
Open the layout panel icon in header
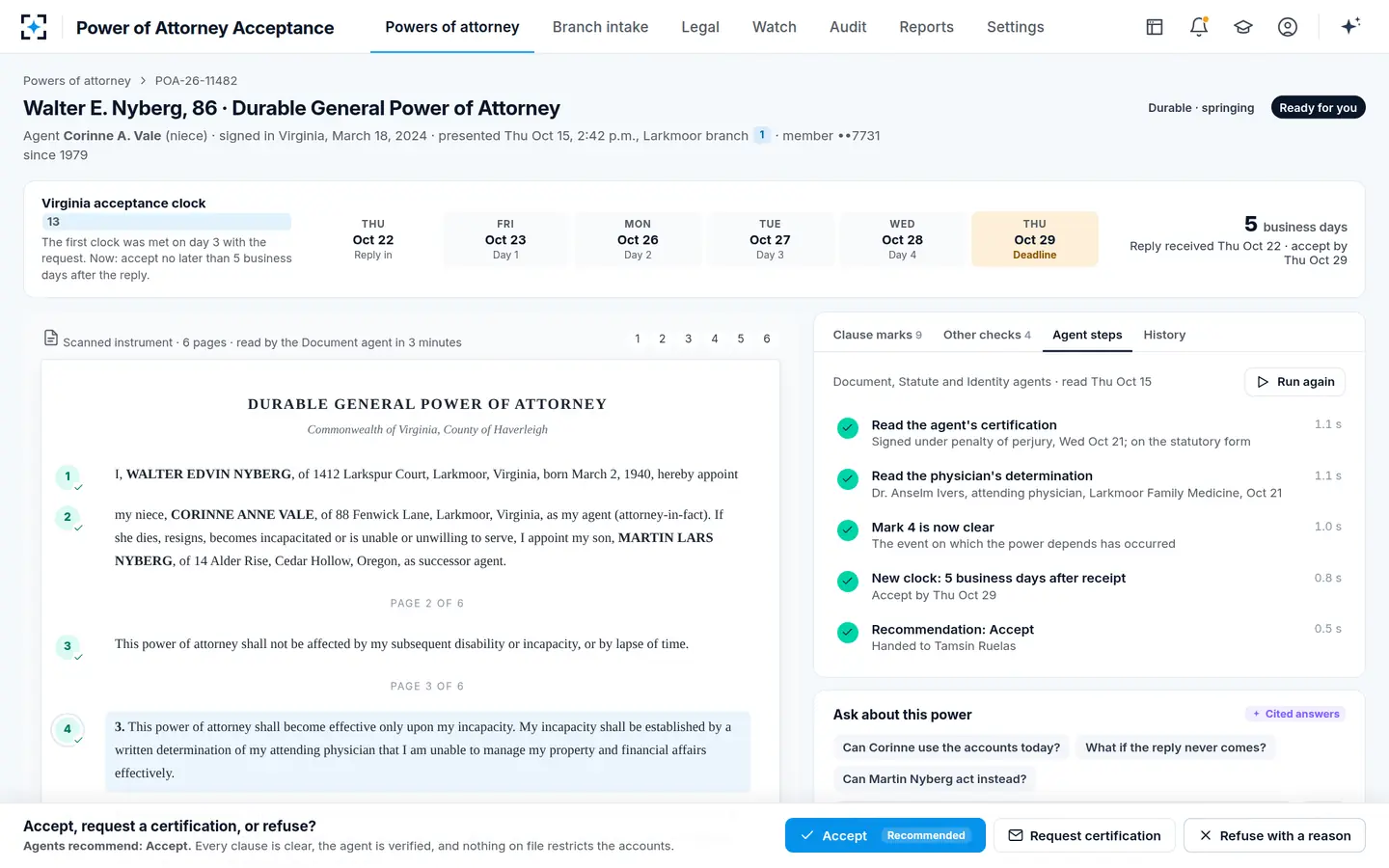point(1155,27)
